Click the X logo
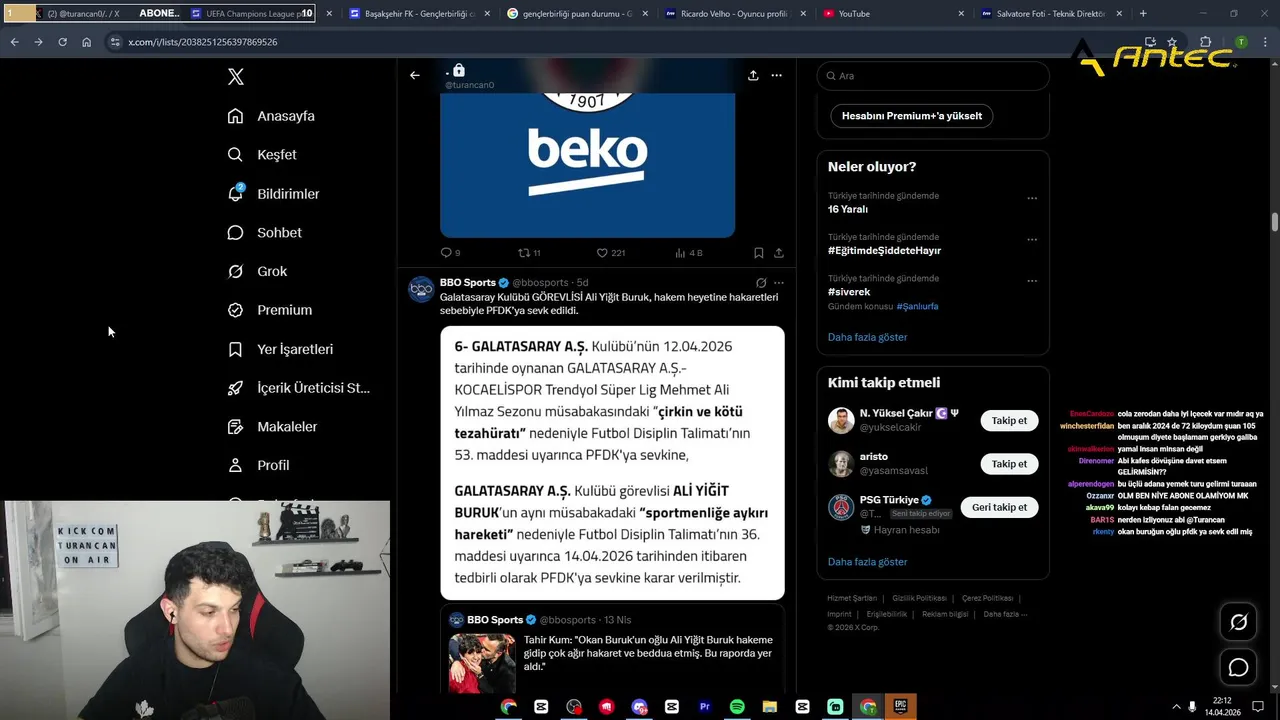This screenshot has height=720, width=1280. click(x=236, y=77)
